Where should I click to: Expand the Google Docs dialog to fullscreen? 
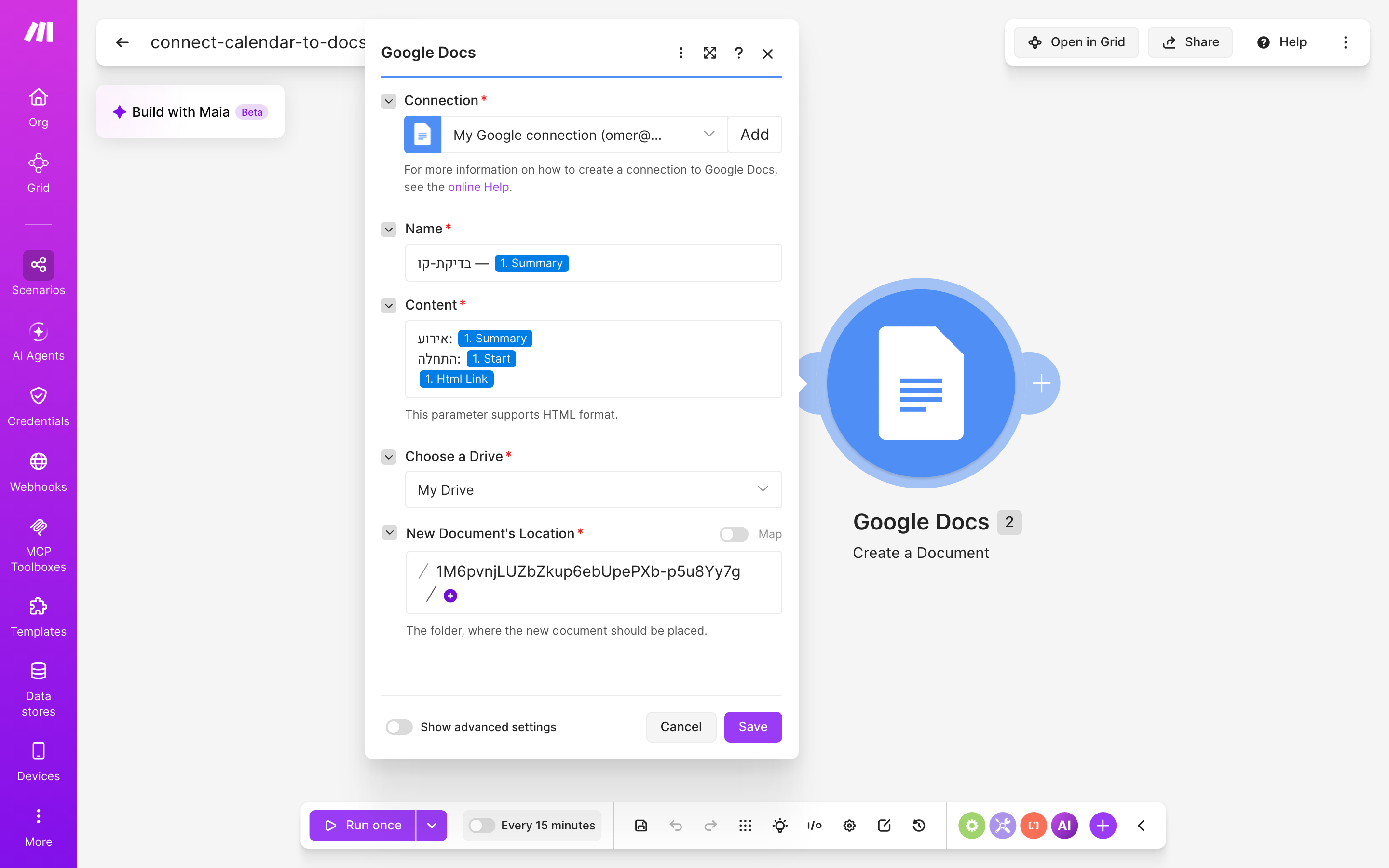pos(710,54)
